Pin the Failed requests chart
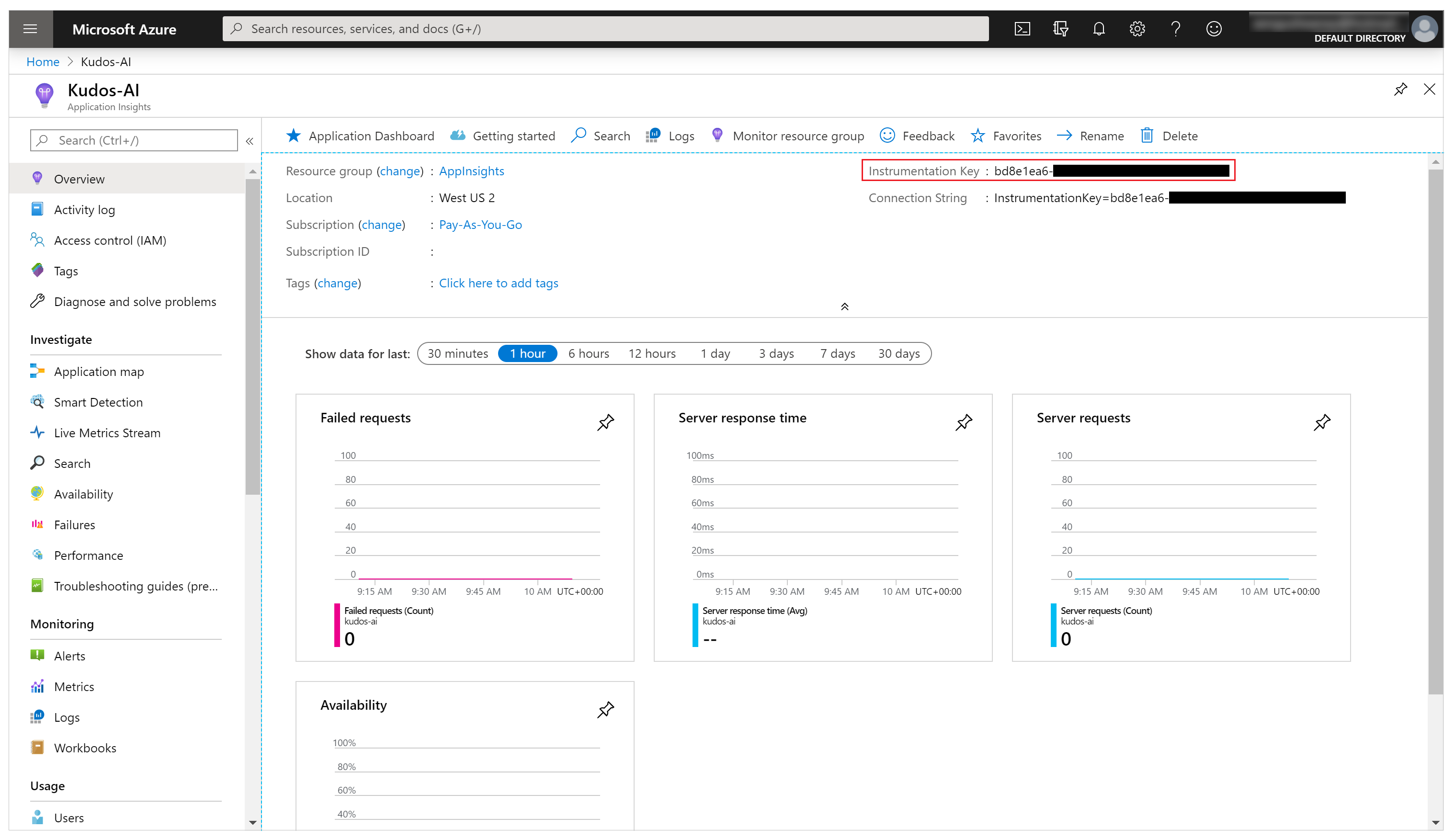Viewport: 1455px width, 840px height. (x=605, y=422)
